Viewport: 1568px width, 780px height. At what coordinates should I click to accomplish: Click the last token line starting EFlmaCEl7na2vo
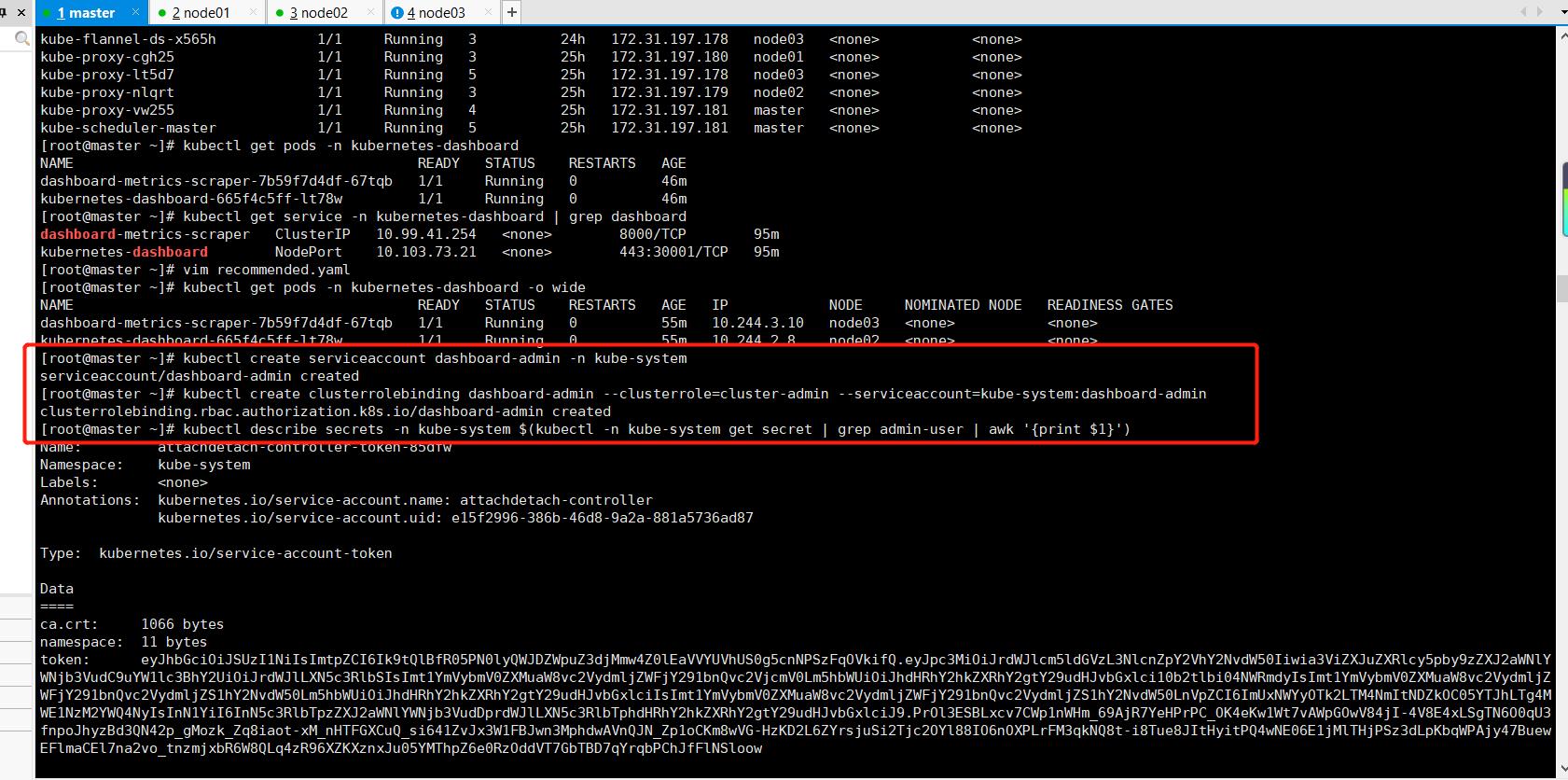[x=401, y=748]
